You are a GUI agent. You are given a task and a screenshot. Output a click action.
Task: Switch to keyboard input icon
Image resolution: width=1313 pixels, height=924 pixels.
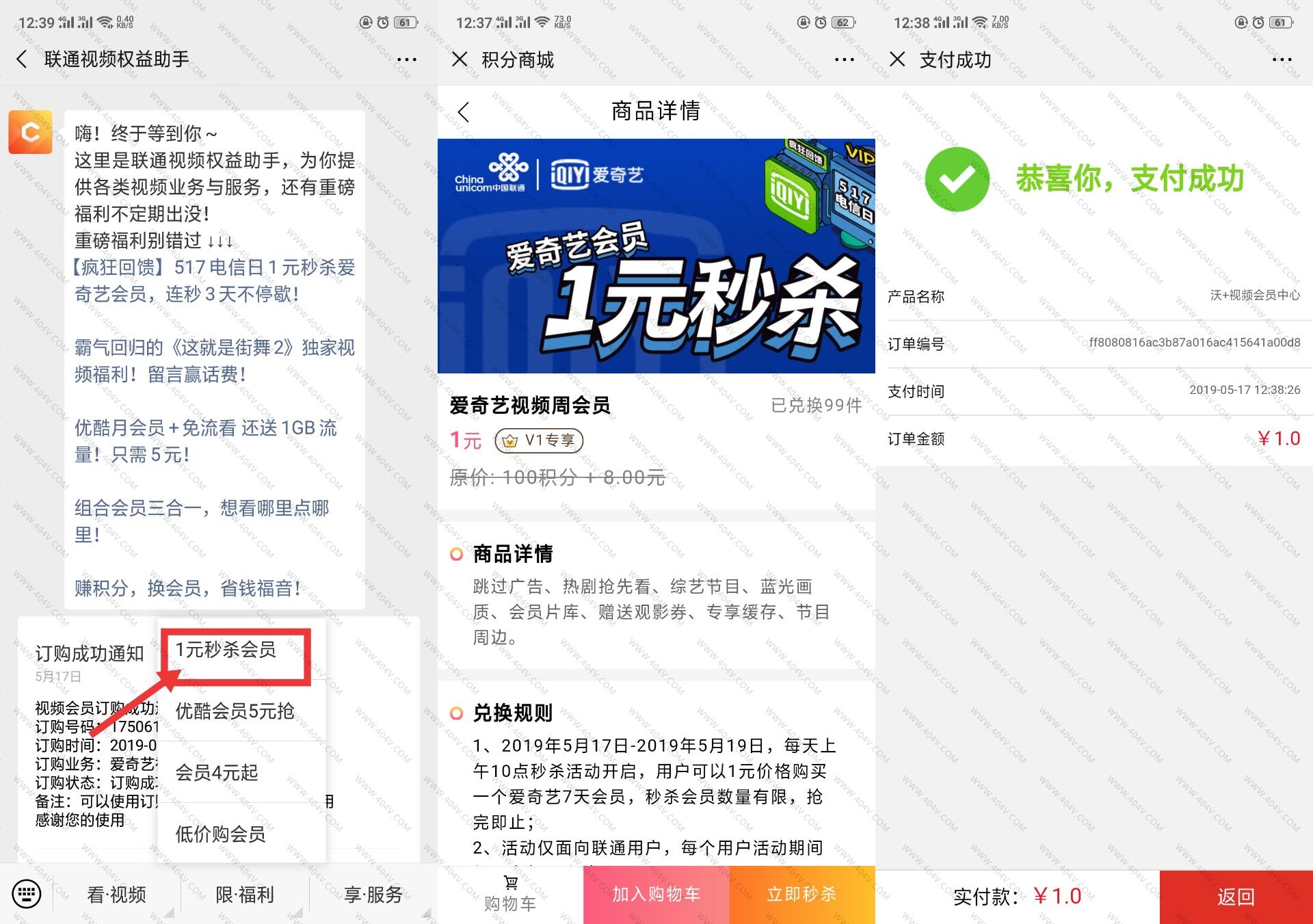(x=27, y=893)
